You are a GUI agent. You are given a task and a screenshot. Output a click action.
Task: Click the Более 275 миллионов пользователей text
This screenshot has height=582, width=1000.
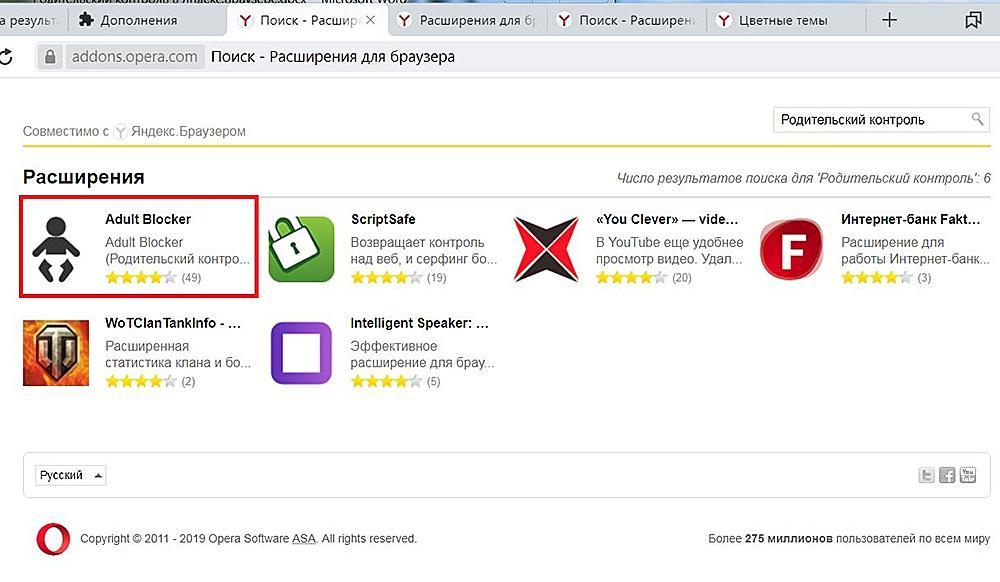(849, 539)
